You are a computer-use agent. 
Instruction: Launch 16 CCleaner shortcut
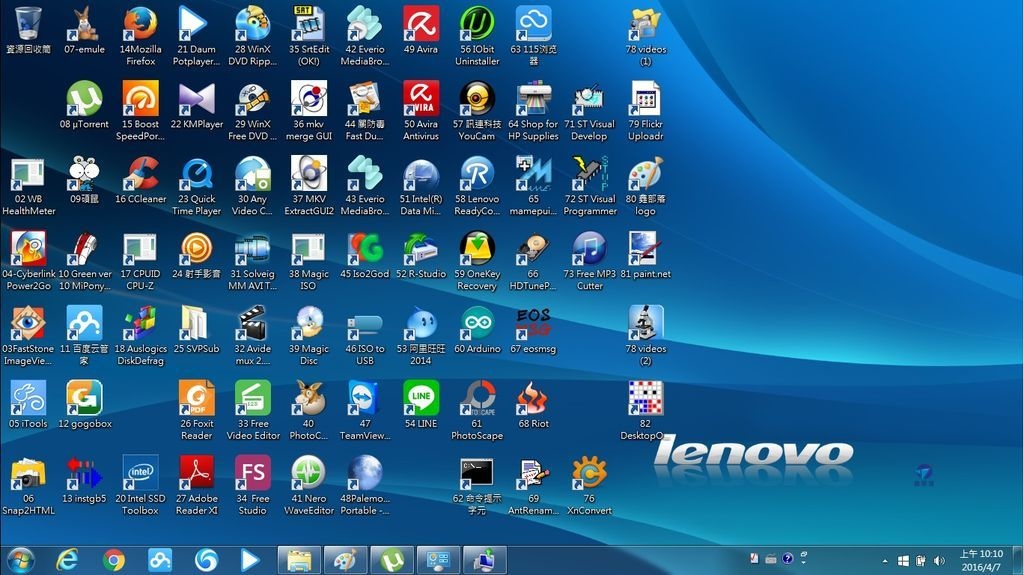point(140,174)
